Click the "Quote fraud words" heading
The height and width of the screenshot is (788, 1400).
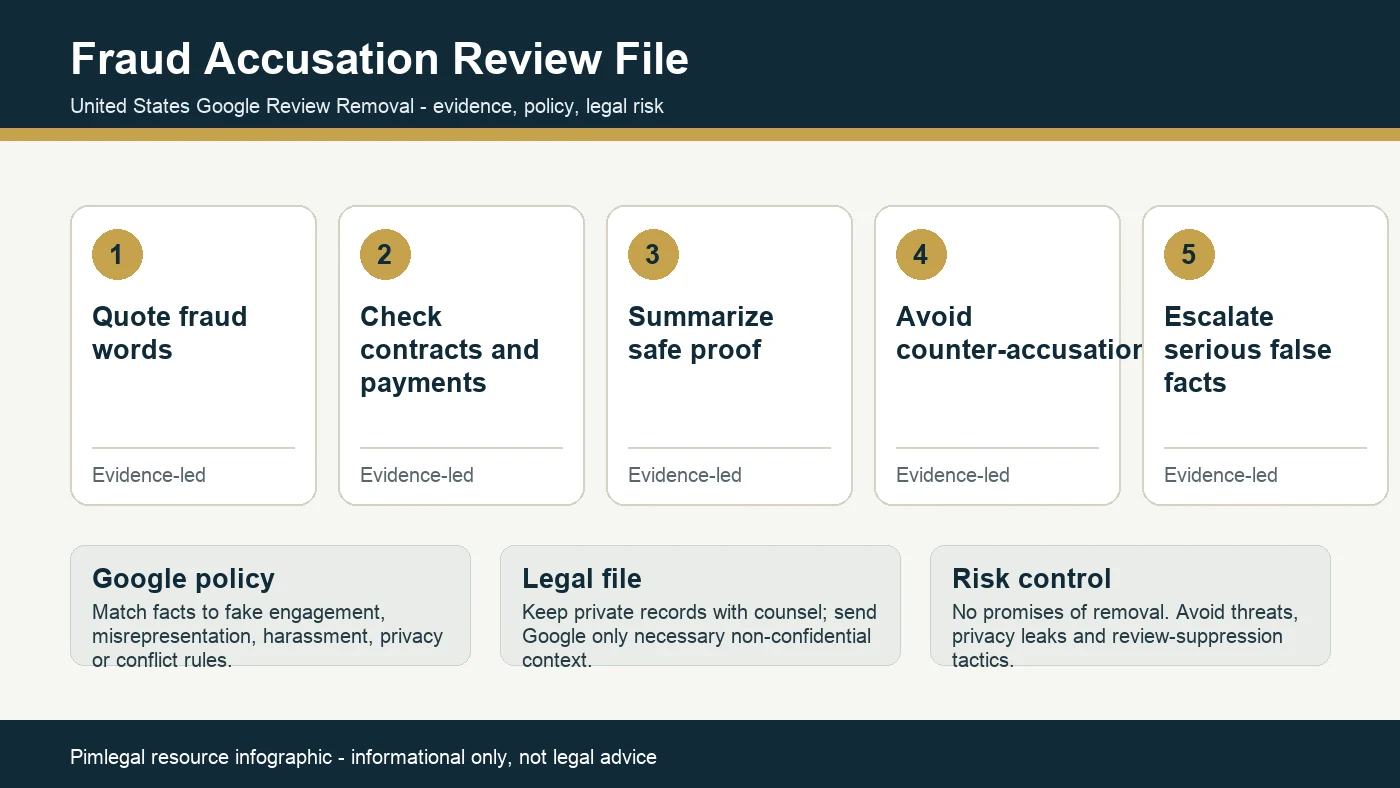(x=170, y=333)
